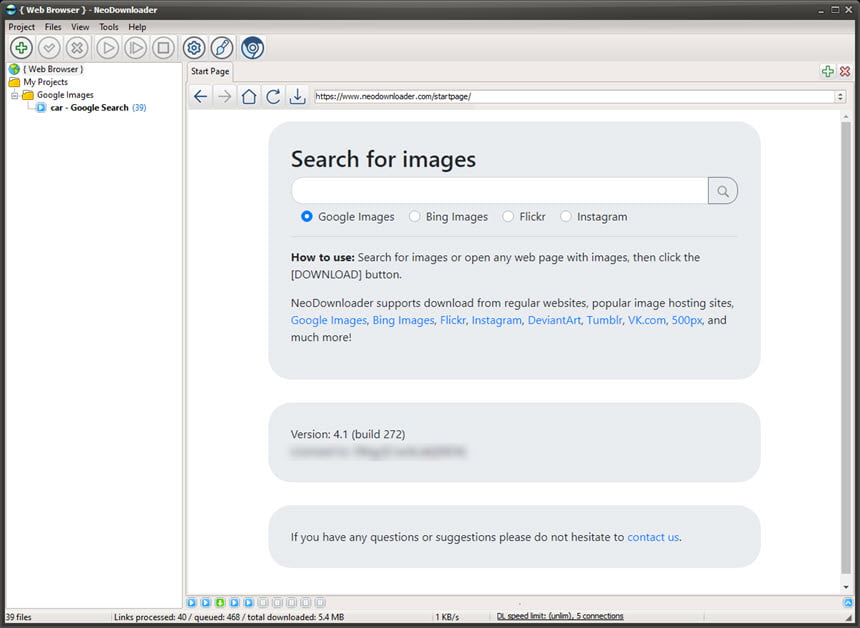860x628 pixels.
Task: Open the Google Images hyperlink in the description
Action: click(x=329, y=320)
